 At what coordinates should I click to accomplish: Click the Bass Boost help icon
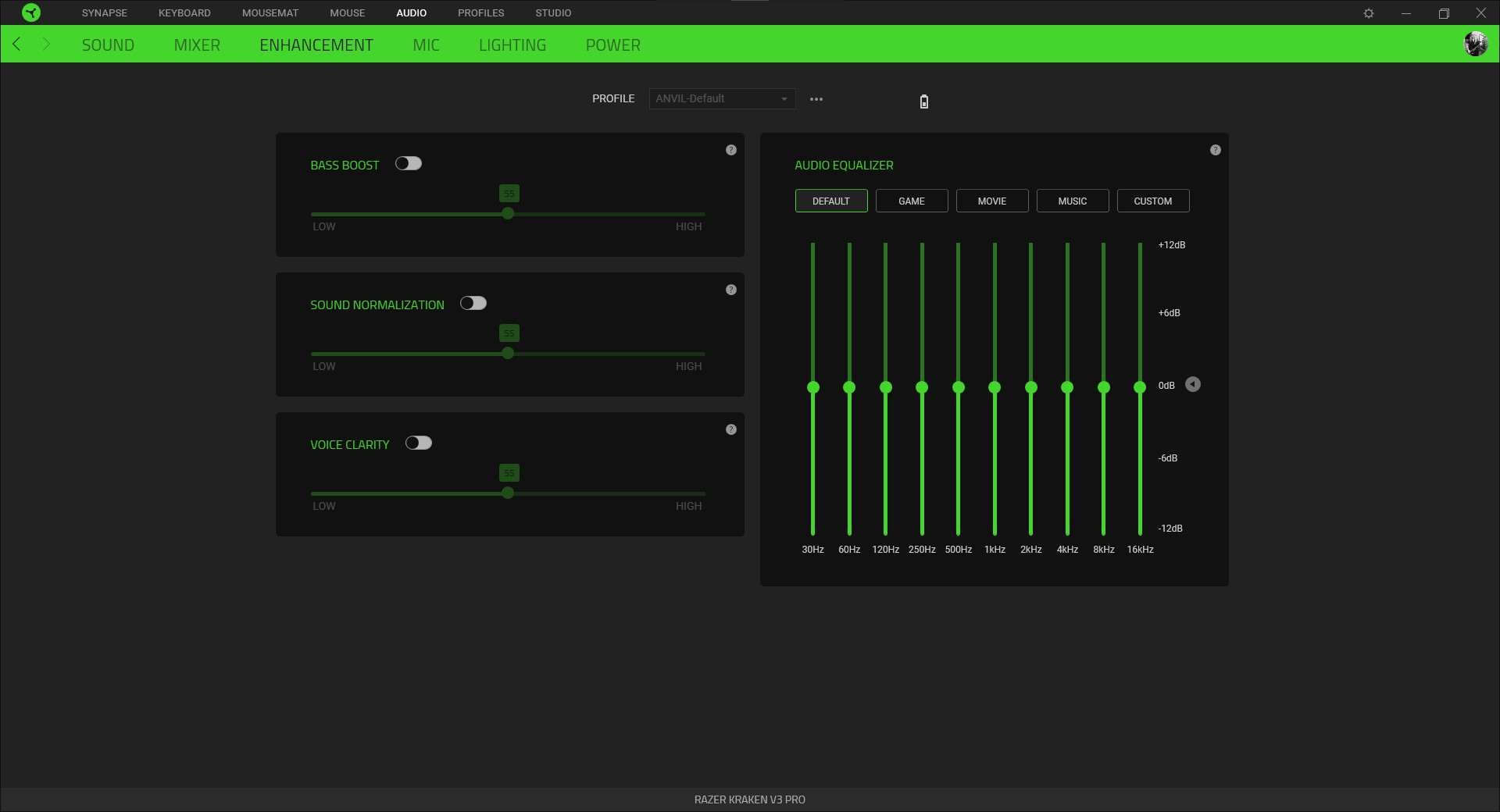tap(731, 149)
